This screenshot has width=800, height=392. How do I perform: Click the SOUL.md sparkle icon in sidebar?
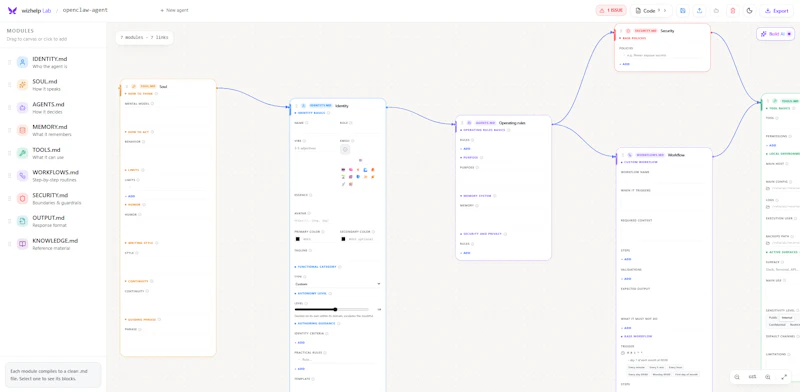point(22,85)
